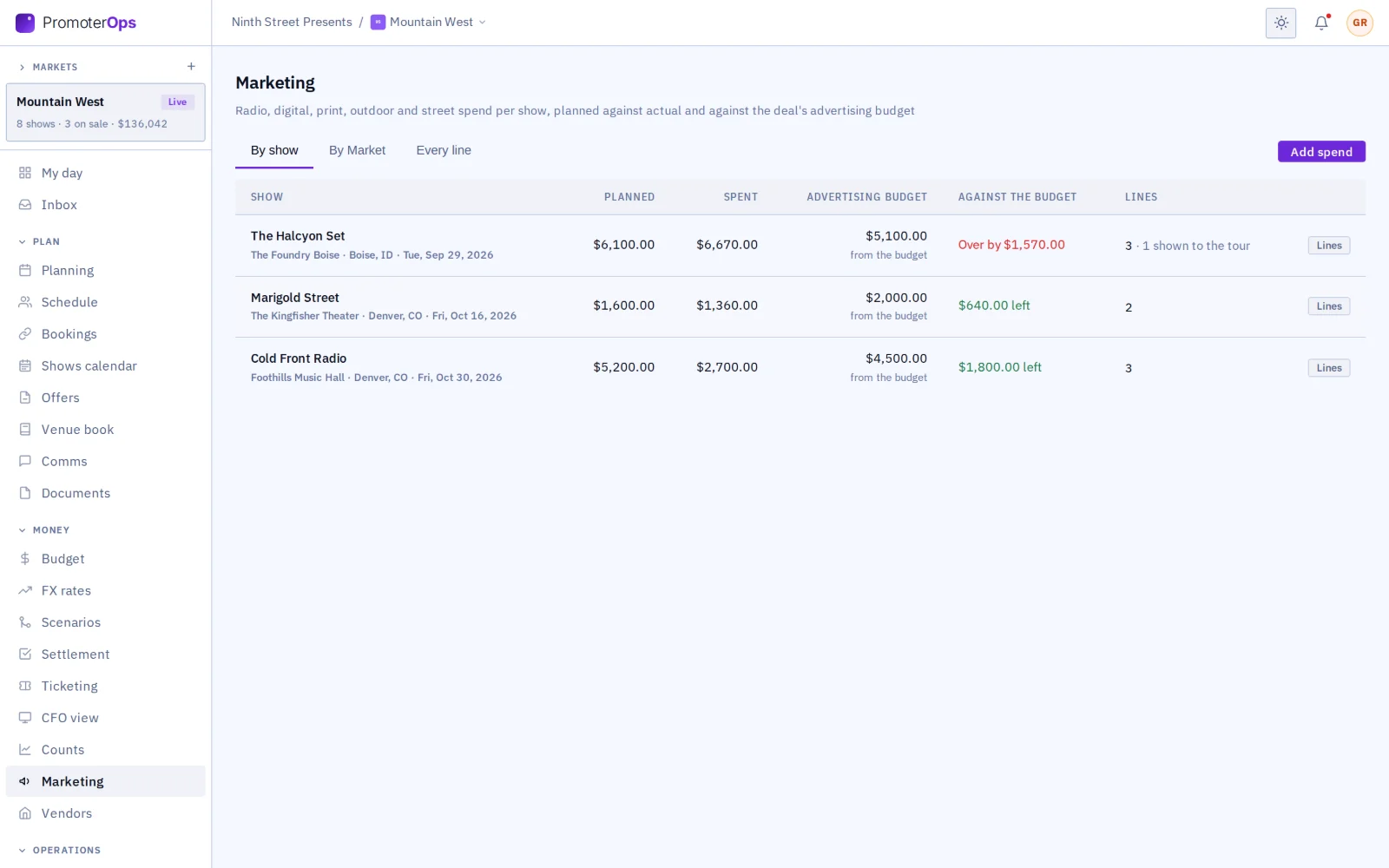Collapse the Operations section

(22, 851)
